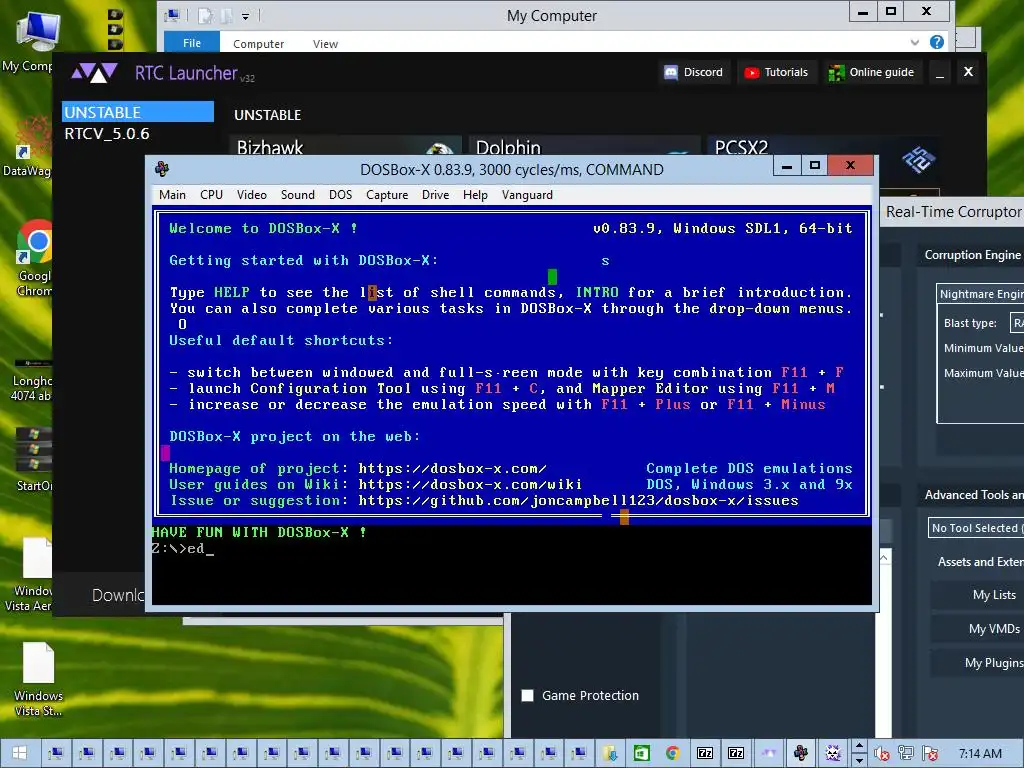Click the Corruption Engine heading
This screenshot has height=768, width=1024.
click(x=972, y=255)
